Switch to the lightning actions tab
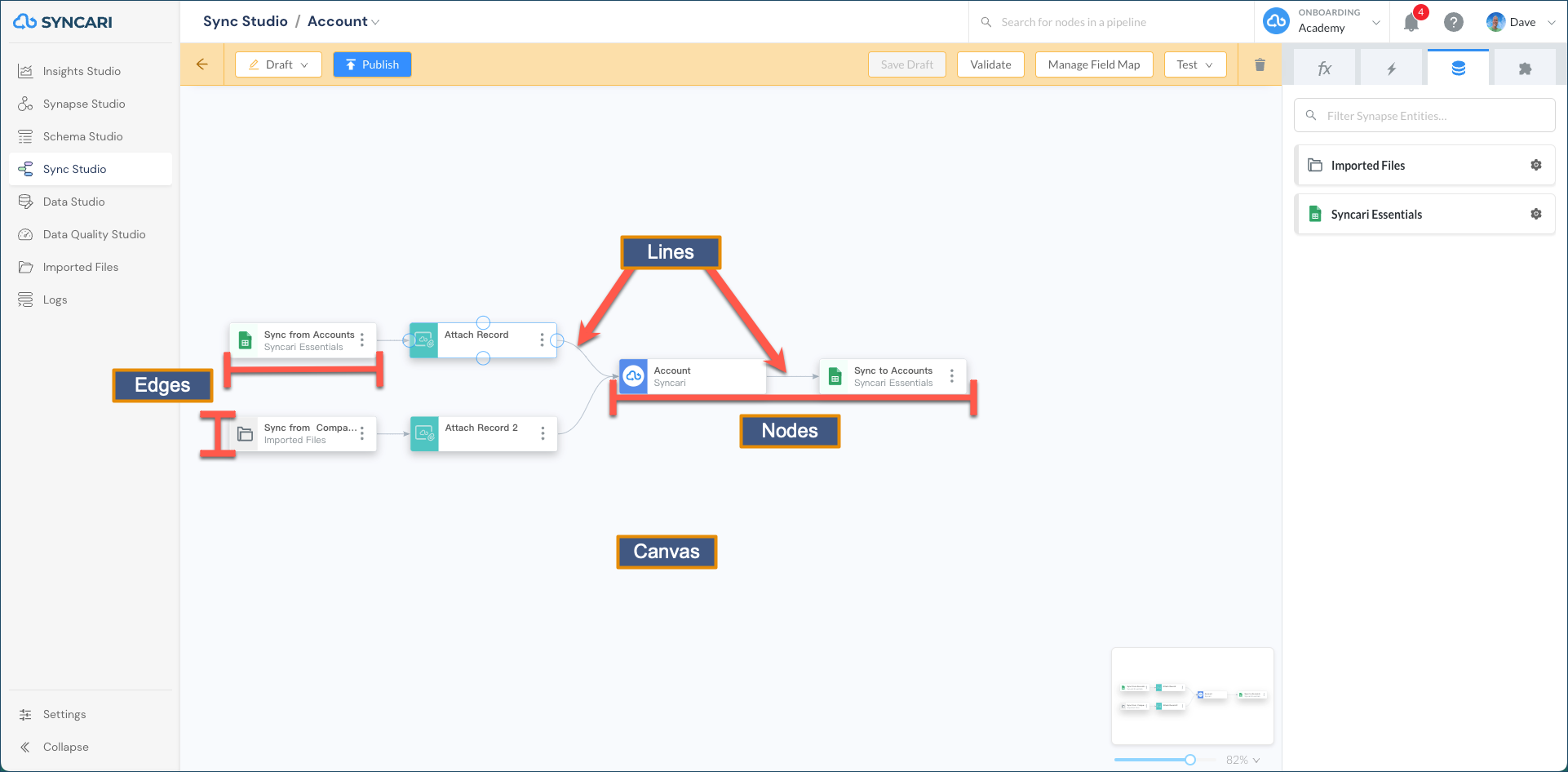1568x772 pixels. 1392,68
